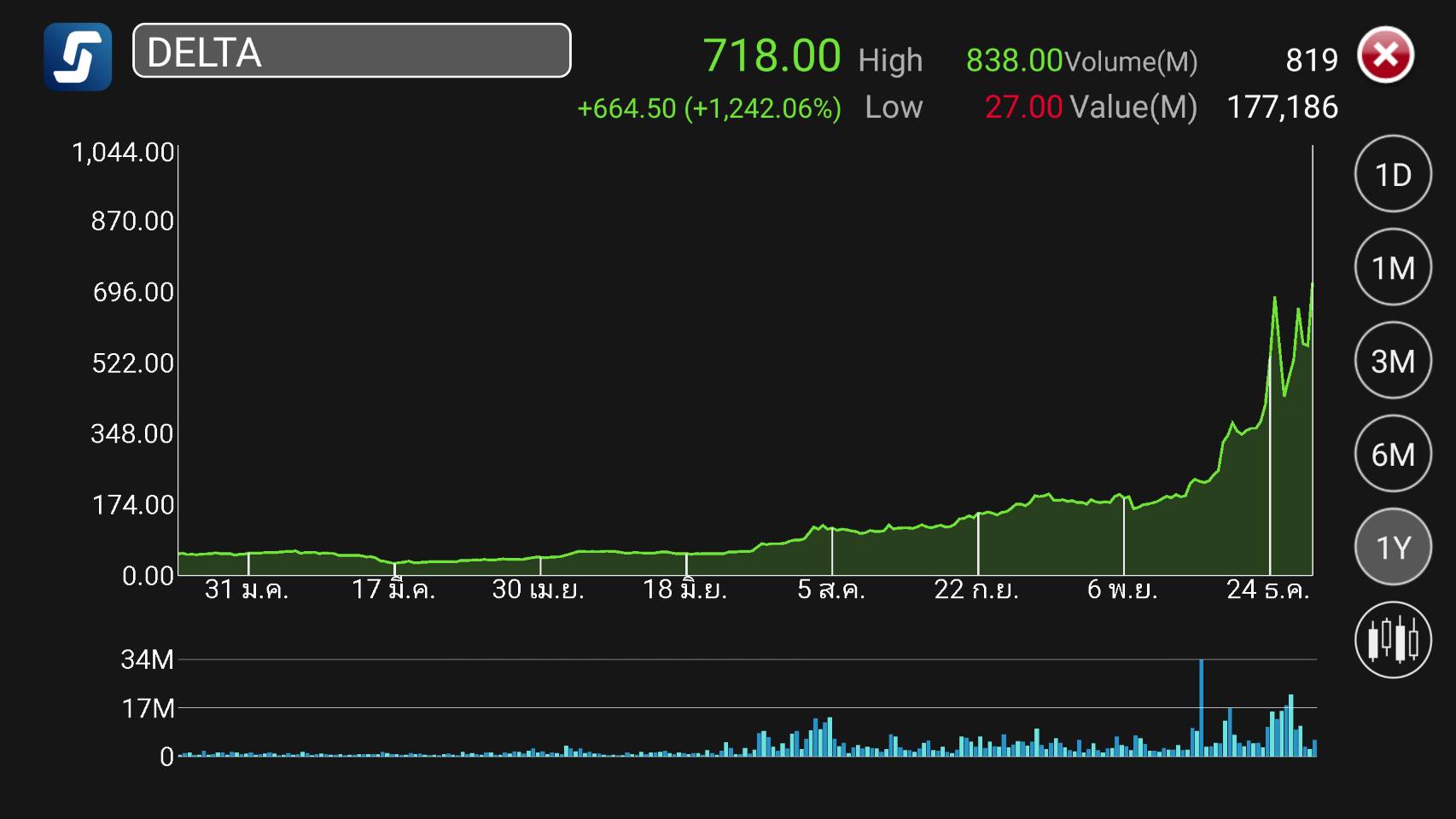Tap the 30 เม.ย. date marker
The image size is (1456, 819).
tap(539, 590)
